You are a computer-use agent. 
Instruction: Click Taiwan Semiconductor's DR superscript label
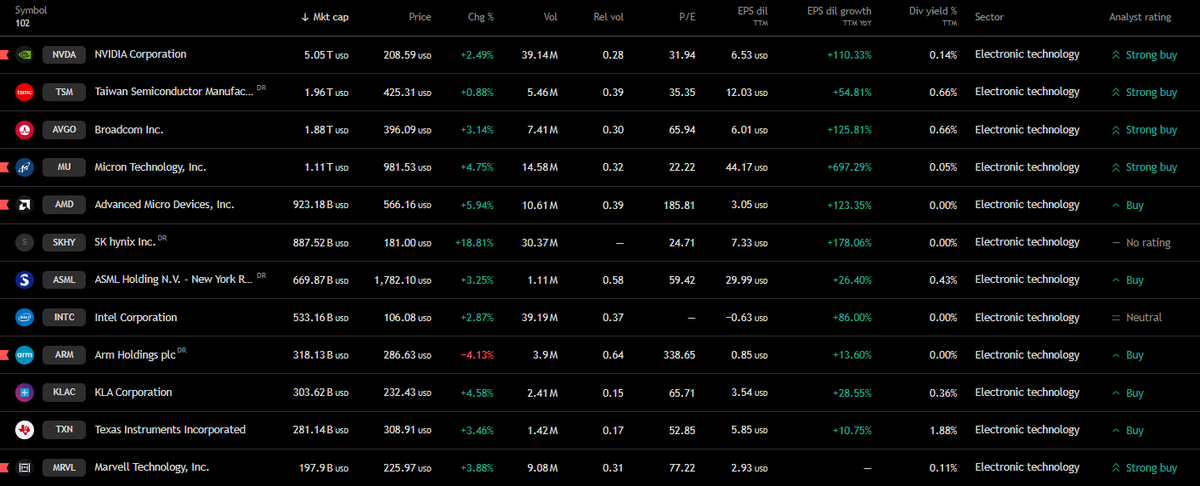[x=261, y=88]
